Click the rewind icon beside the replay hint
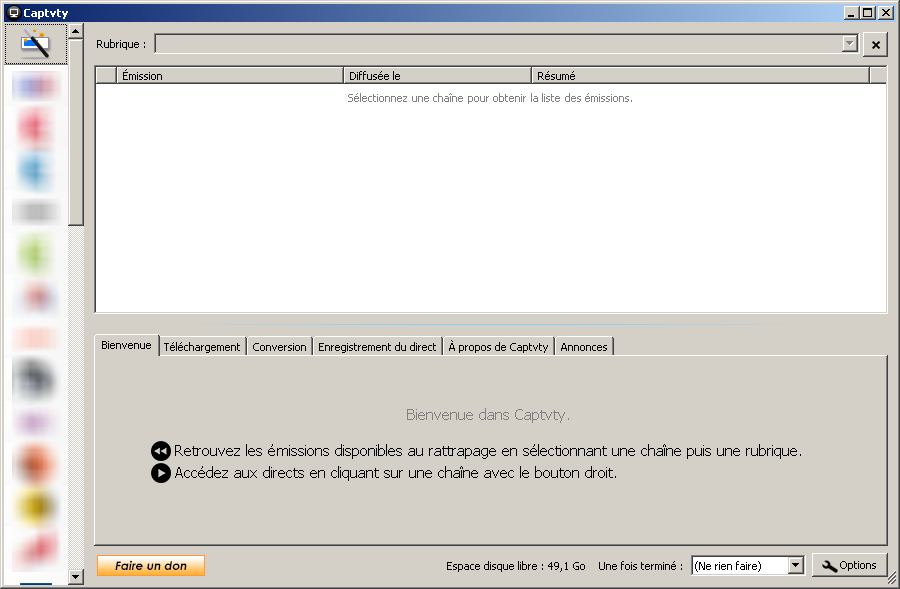Screen dimensions: 900x589 161,451
